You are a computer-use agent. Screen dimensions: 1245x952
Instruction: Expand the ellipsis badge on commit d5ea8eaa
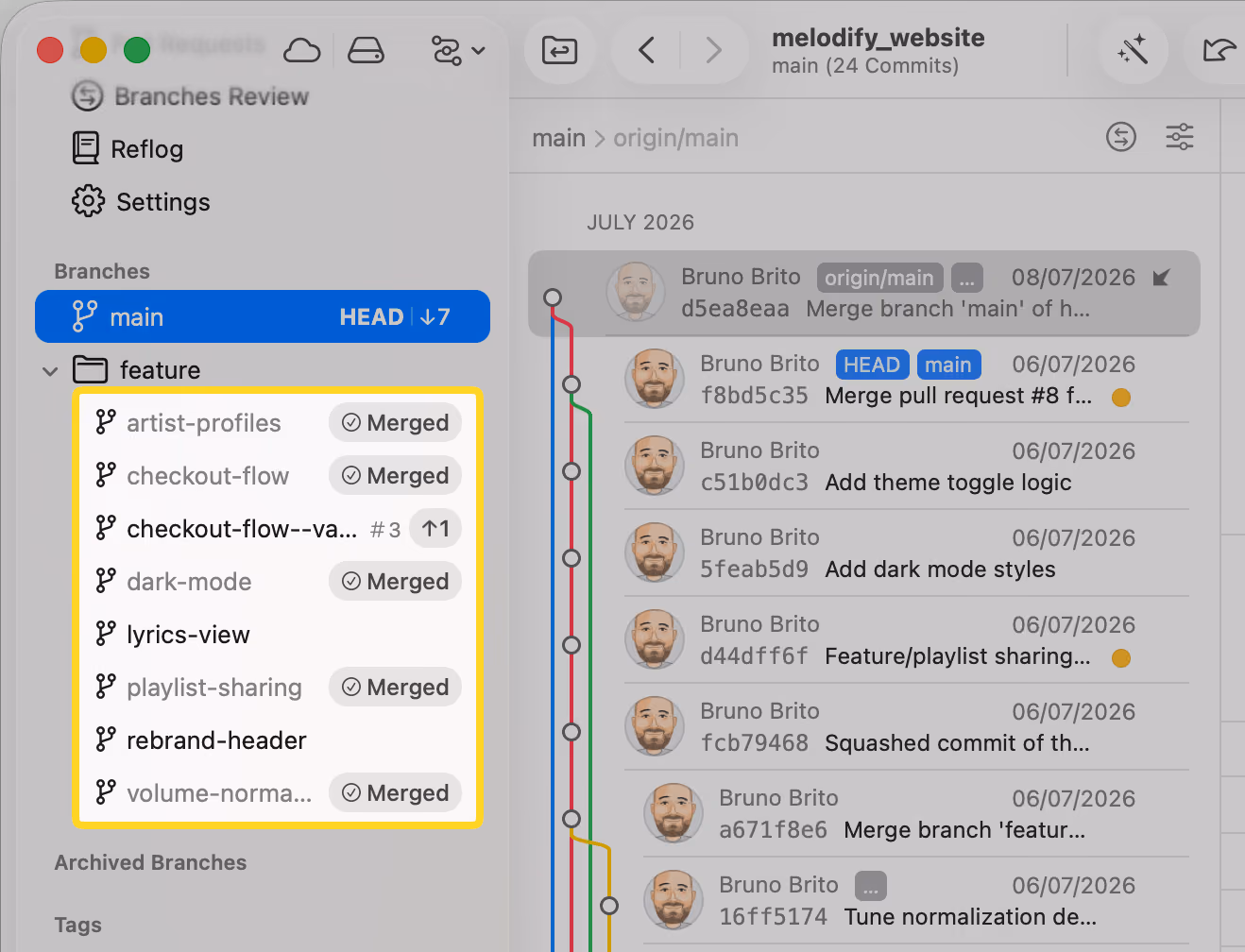click(x=967, y=278)
